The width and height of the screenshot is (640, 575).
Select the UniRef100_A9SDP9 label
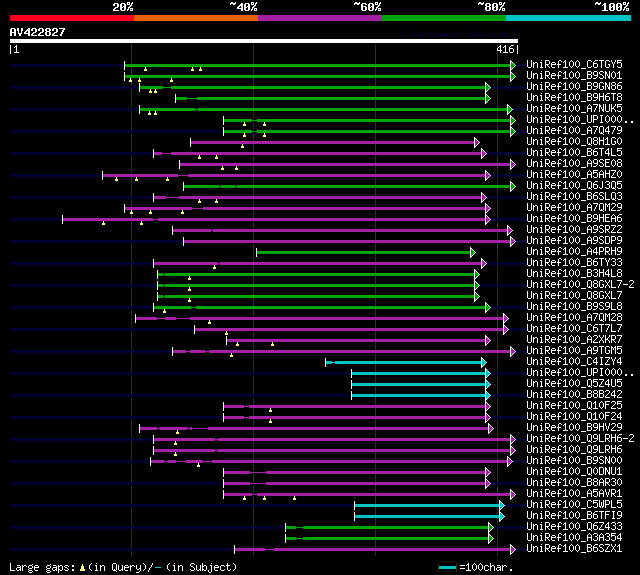click(x=574, y=241)
